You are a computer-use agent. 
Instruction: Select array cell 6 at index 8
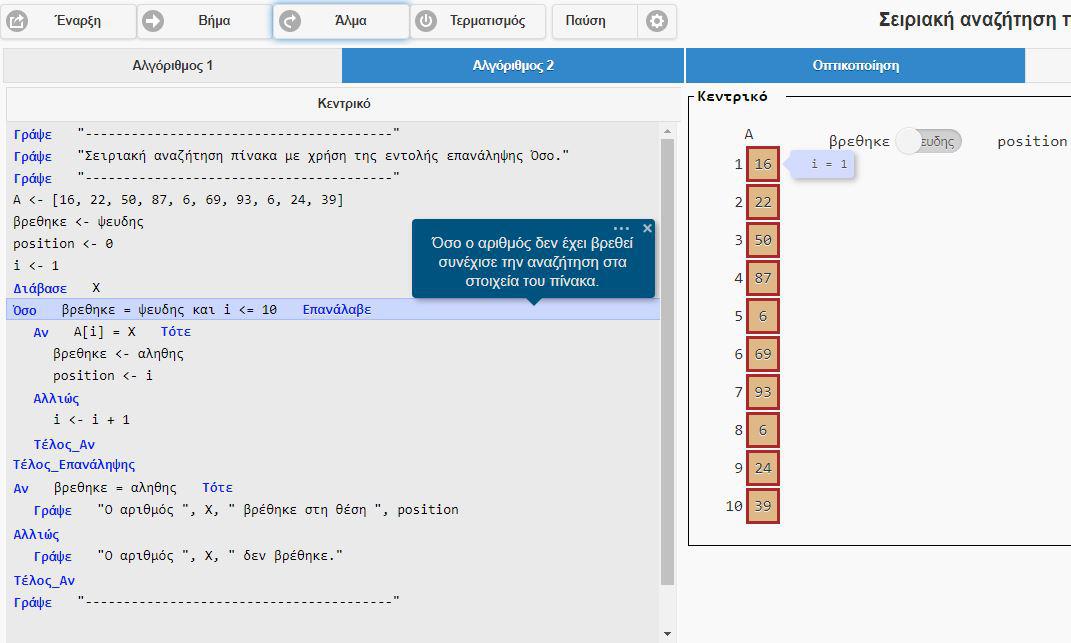763,430
